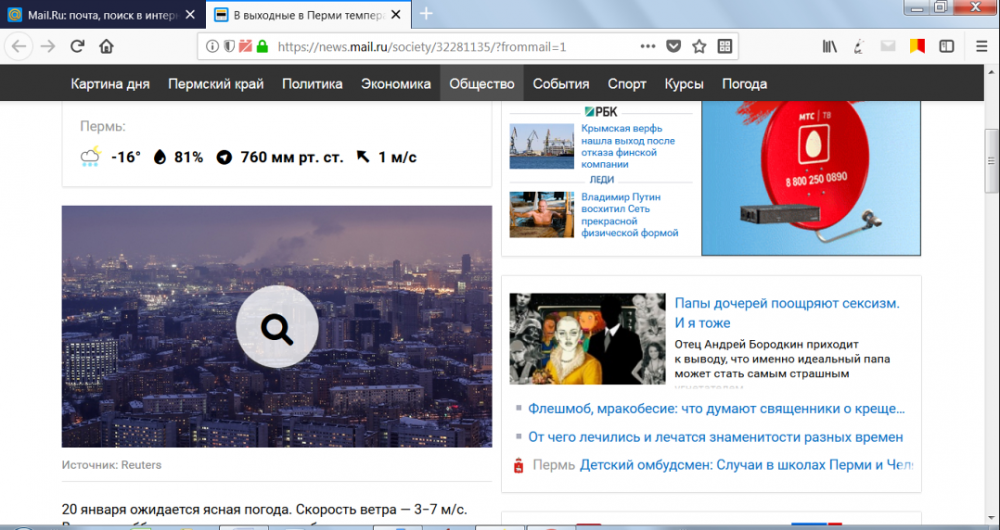Click the back arrow navigation button
Screen dimensions: 1000x530
click(x=20, y=46)
